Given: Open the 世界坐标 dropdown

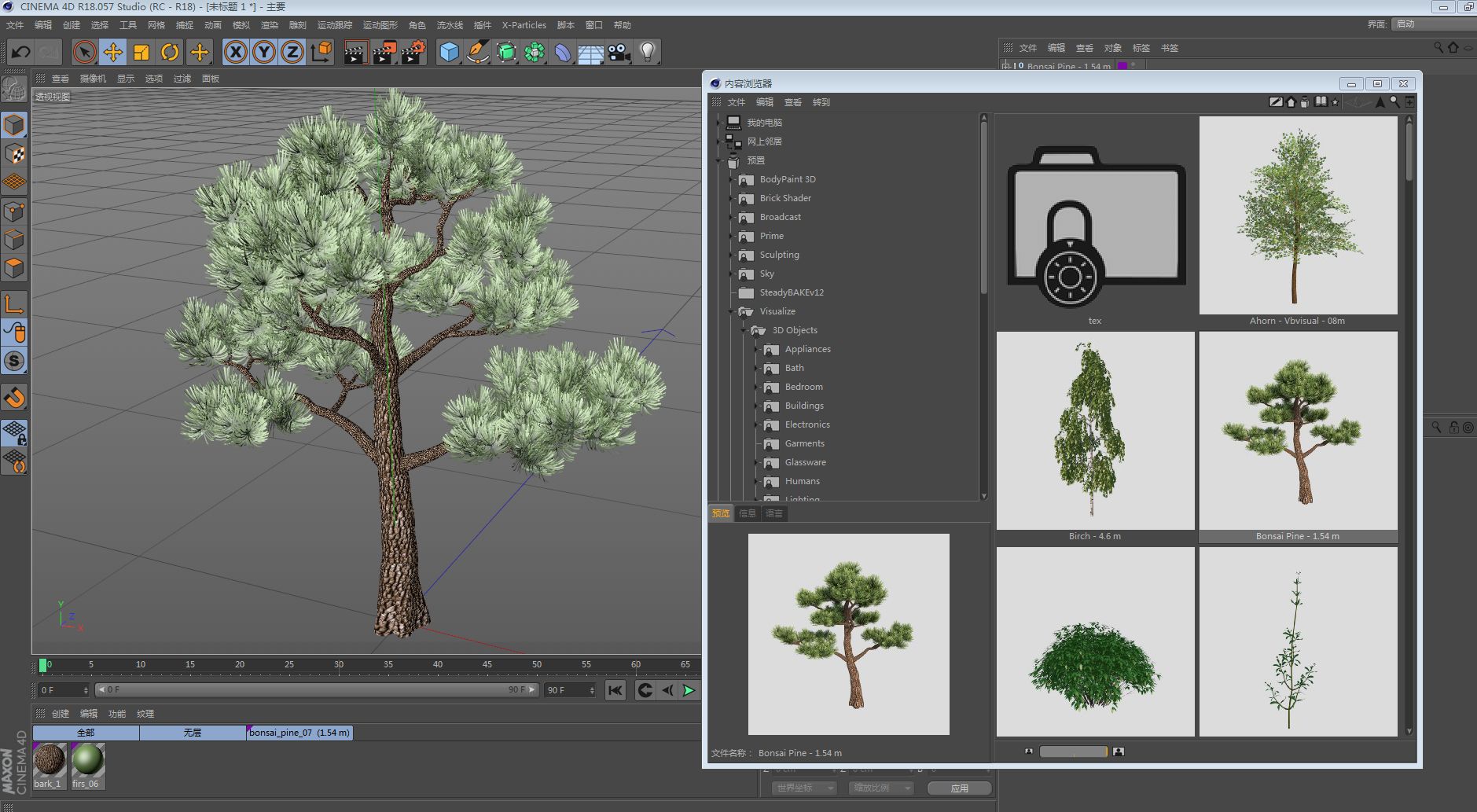Looking at the screenshot, I should coord(804,788).
